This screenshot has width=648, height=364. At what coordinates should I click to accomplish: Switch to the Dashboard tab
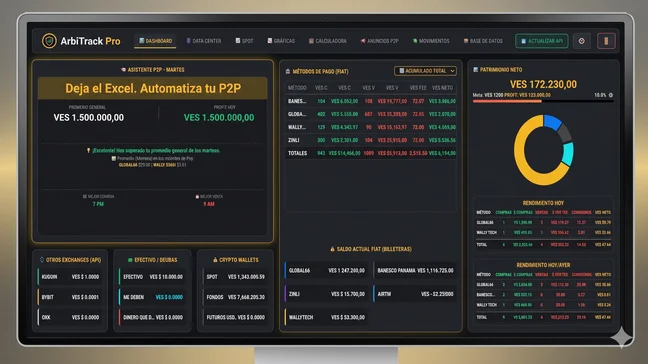click(155, 41)
